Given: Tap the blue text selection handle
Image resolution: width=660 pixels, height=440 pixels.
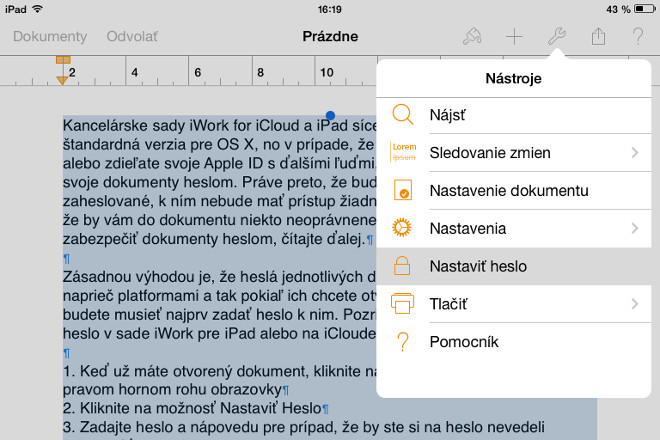Looking at the screenshot, I should 330,115.
